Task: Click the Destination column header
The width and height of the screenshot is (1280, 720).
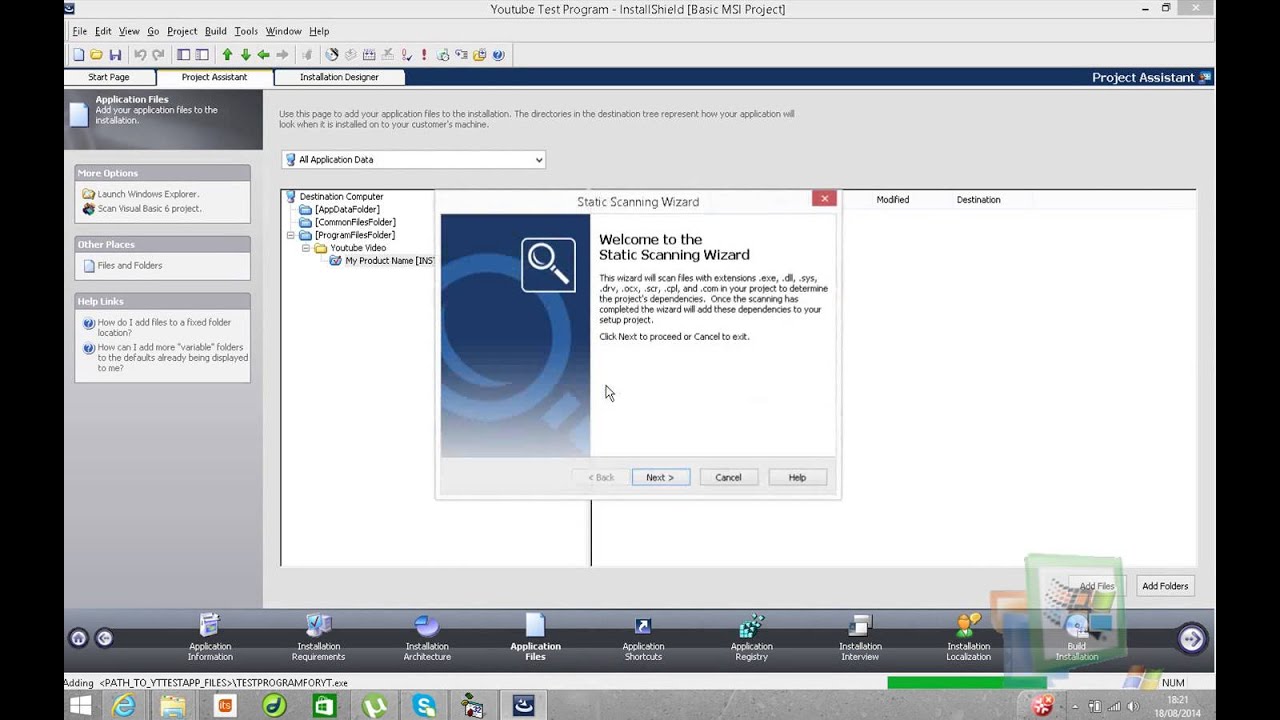Action: [x=978, y=200]
